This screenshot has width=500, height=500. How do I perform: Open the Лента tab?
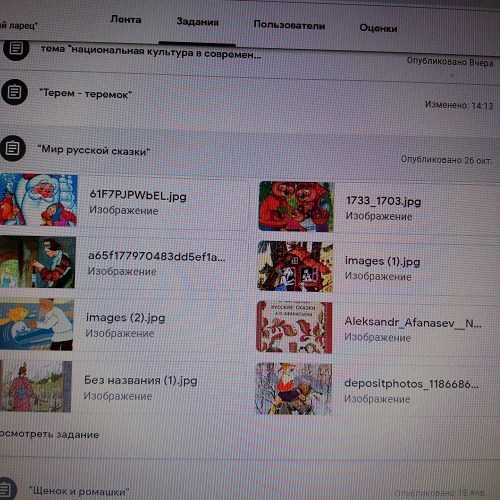126,19
